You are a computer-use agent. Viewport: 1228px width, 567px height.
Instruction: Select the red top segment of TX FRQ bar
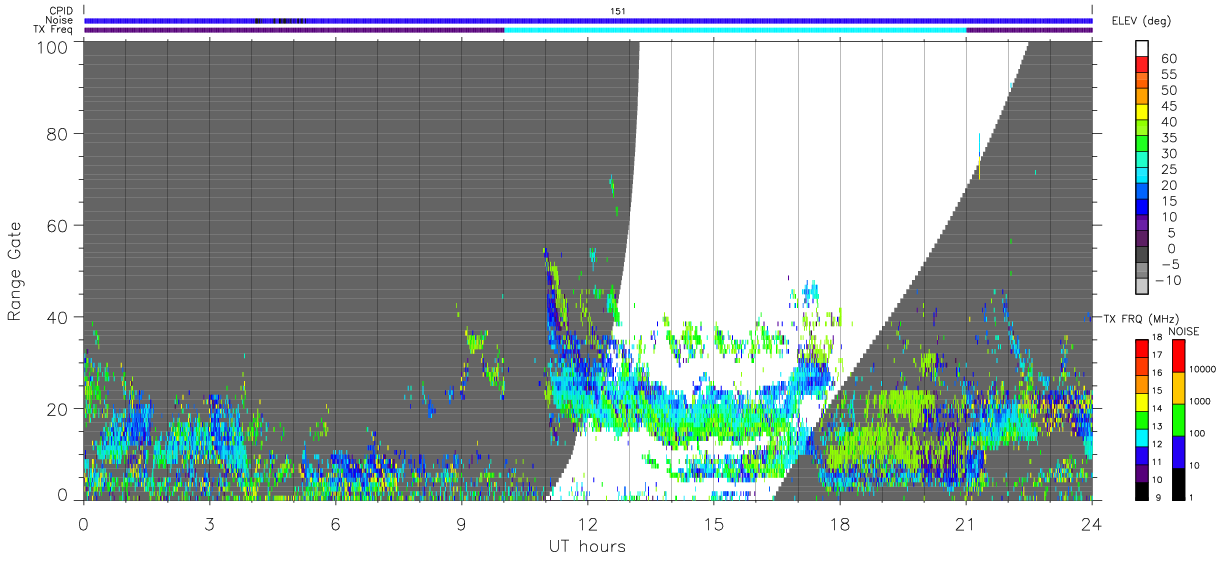(1142, 348)
